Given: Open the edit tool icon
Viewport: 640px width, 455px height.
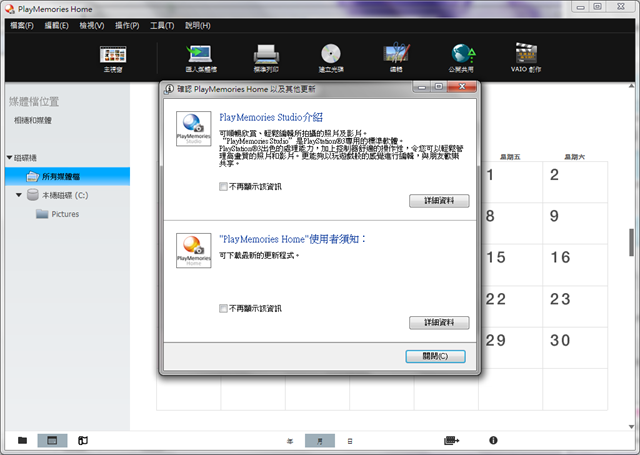Looking at the screenshot, I should pyautogui.click(x=396, y=53).
